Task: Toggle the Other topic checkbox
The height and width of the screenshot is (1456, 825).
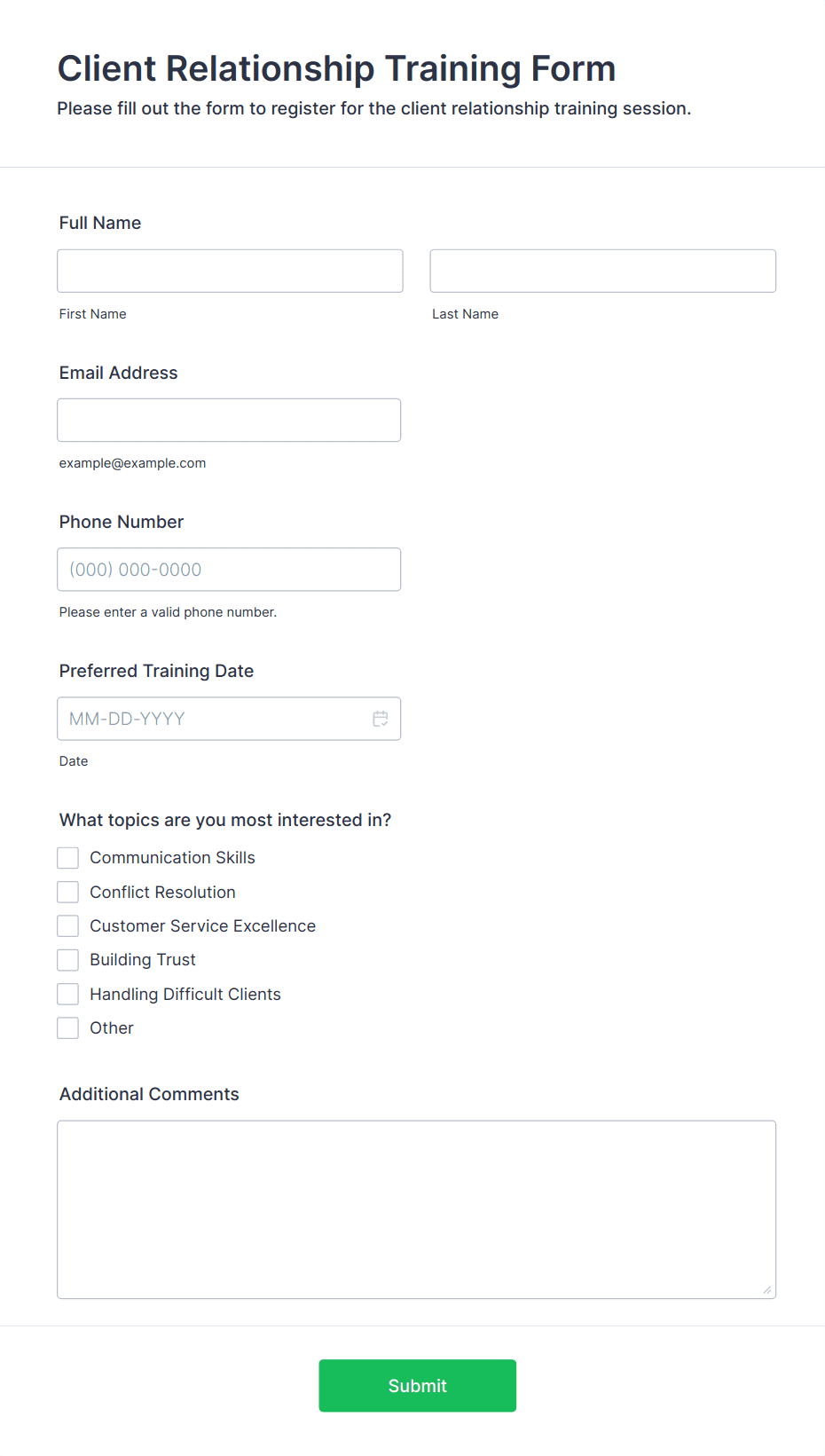Action: 68,1028
